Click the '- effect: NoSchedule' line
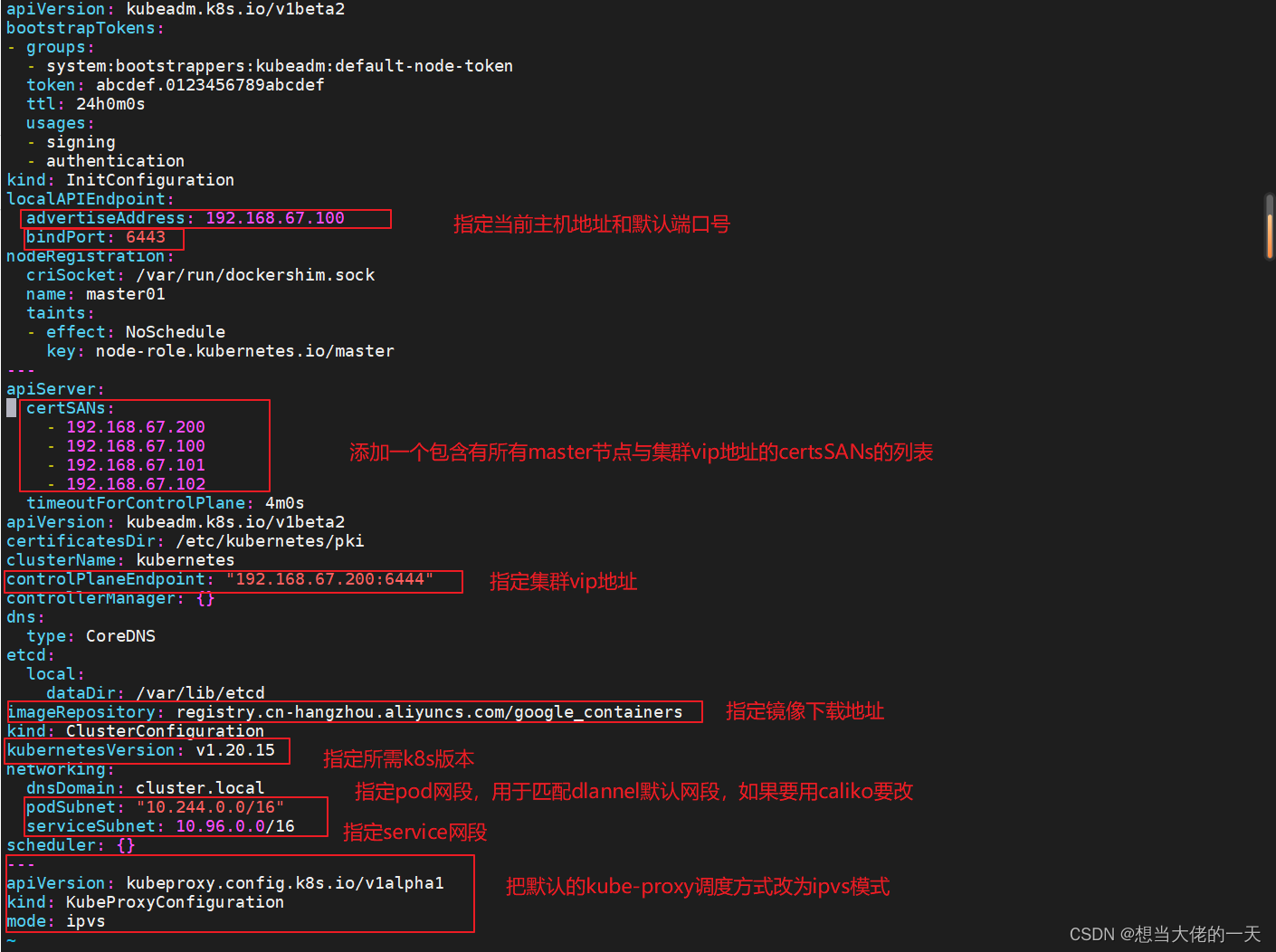Viewport: 1276px width, 952px height. coord(126,332)
